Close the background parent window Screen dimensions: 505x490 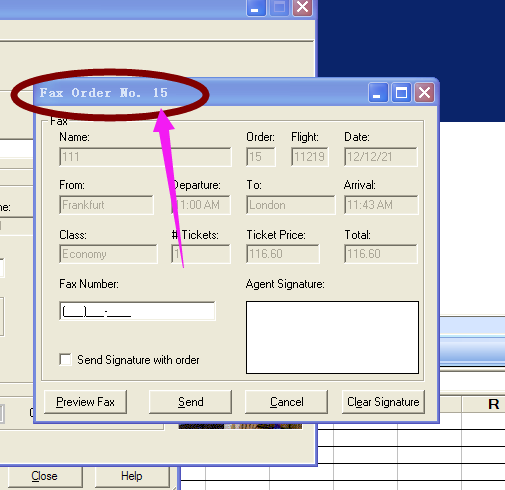click(302, 7)
